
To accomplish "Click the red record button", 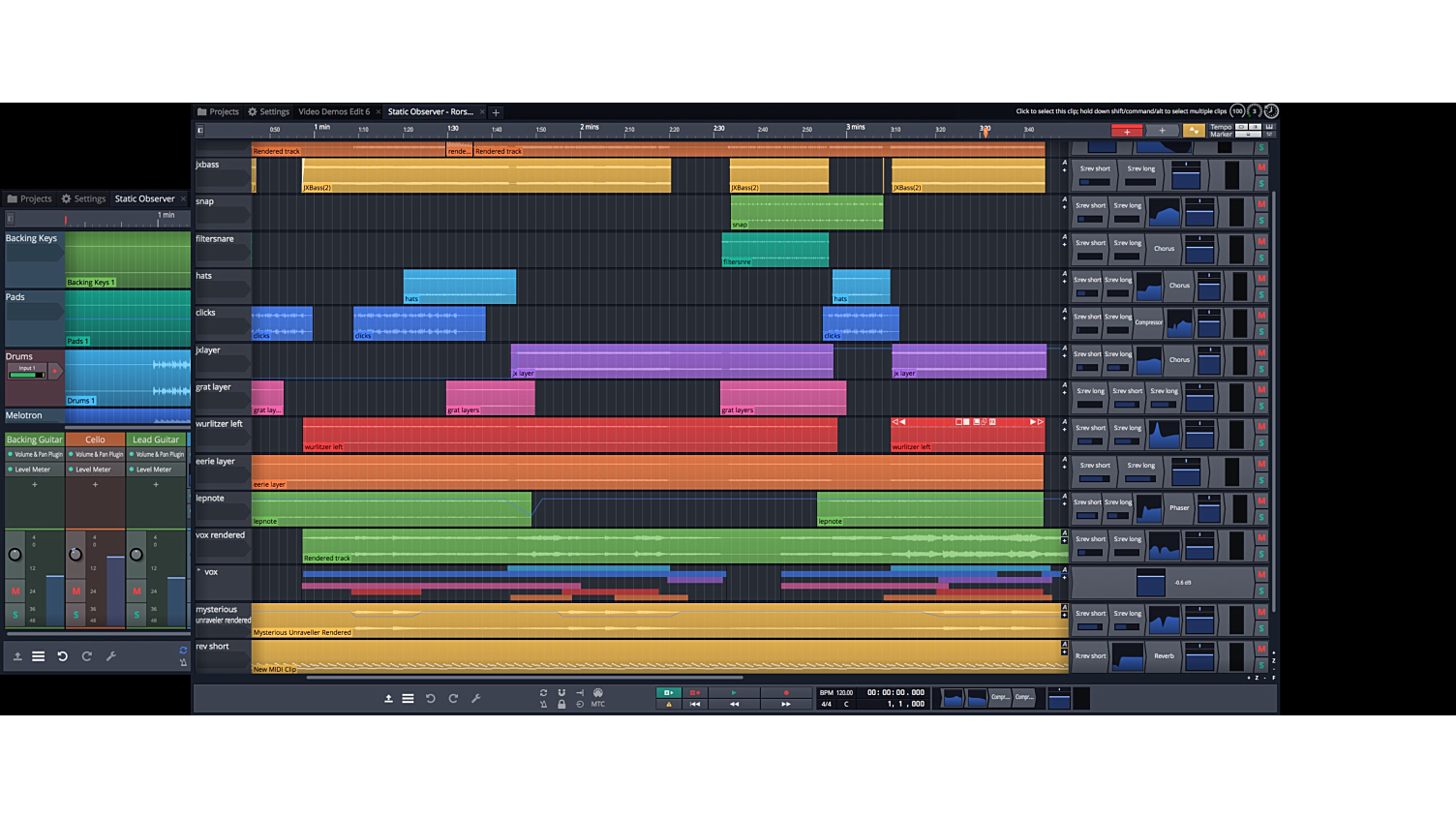I will pos(785,692).
